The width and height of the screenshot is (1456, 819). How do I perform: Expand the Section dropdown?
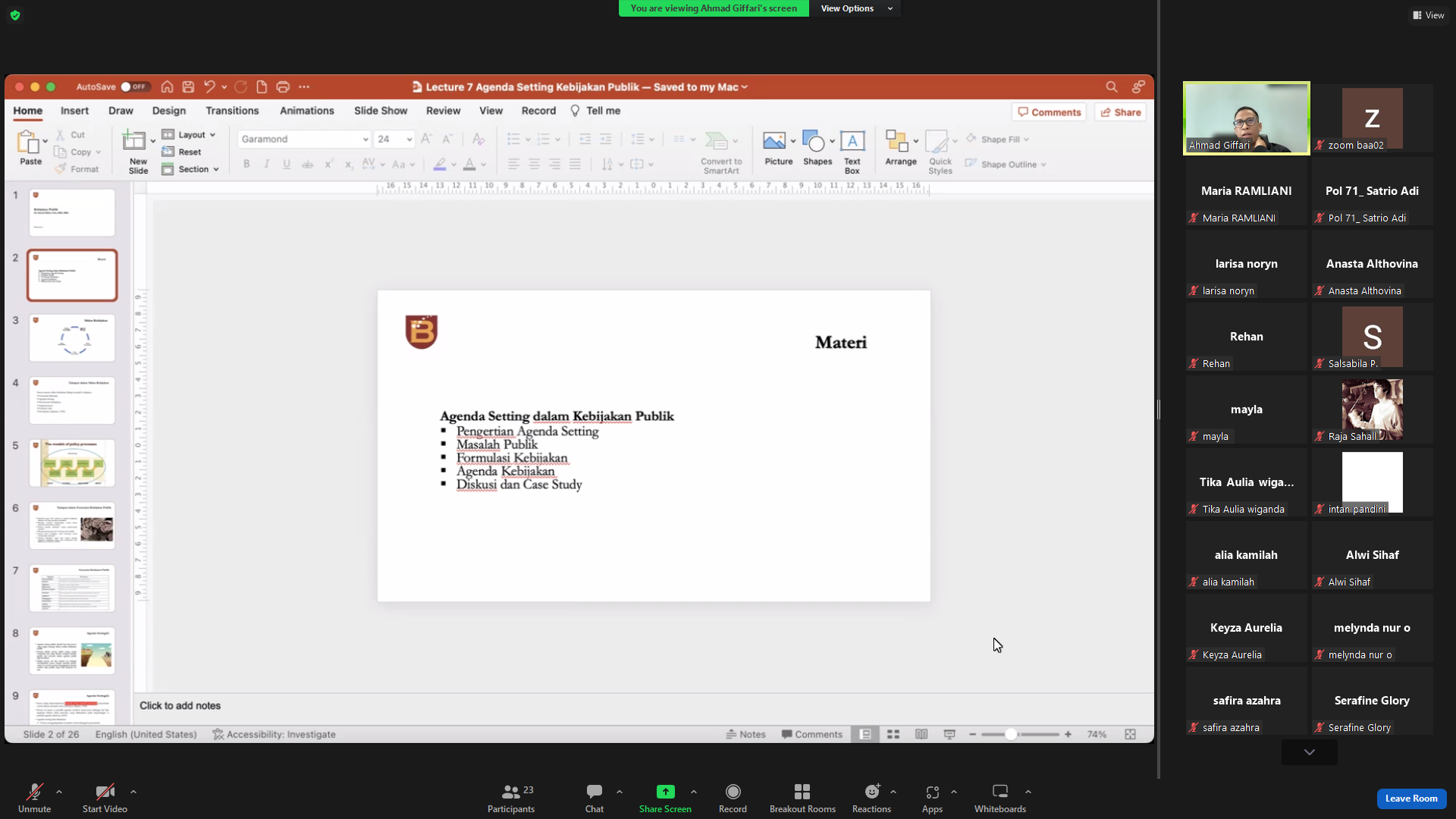190,169
